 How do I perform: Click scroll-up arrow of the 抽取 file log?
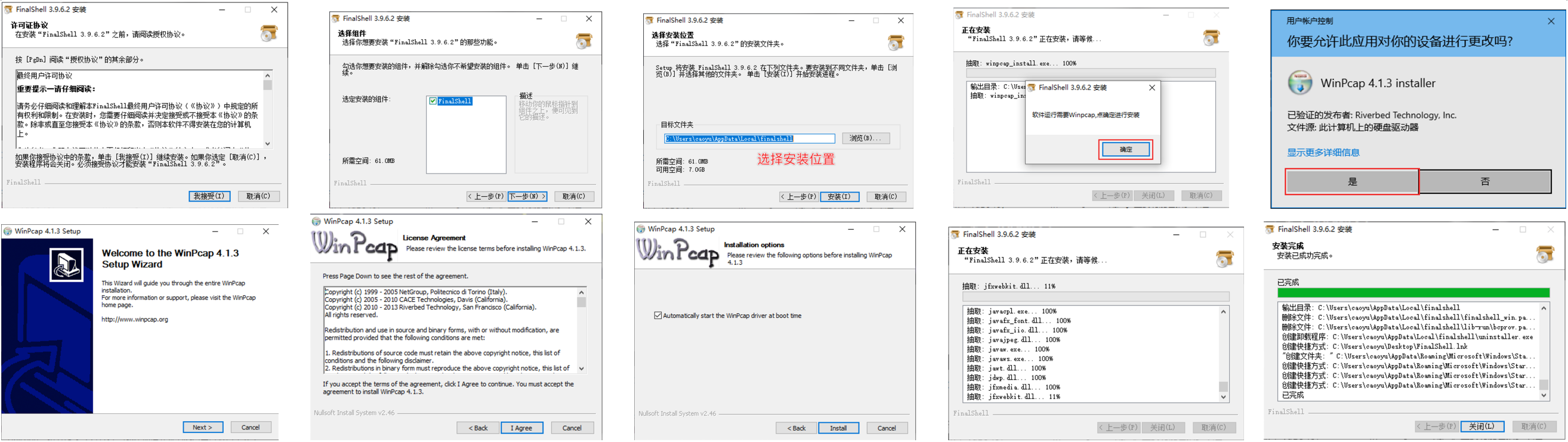[x=1224, y=312]
